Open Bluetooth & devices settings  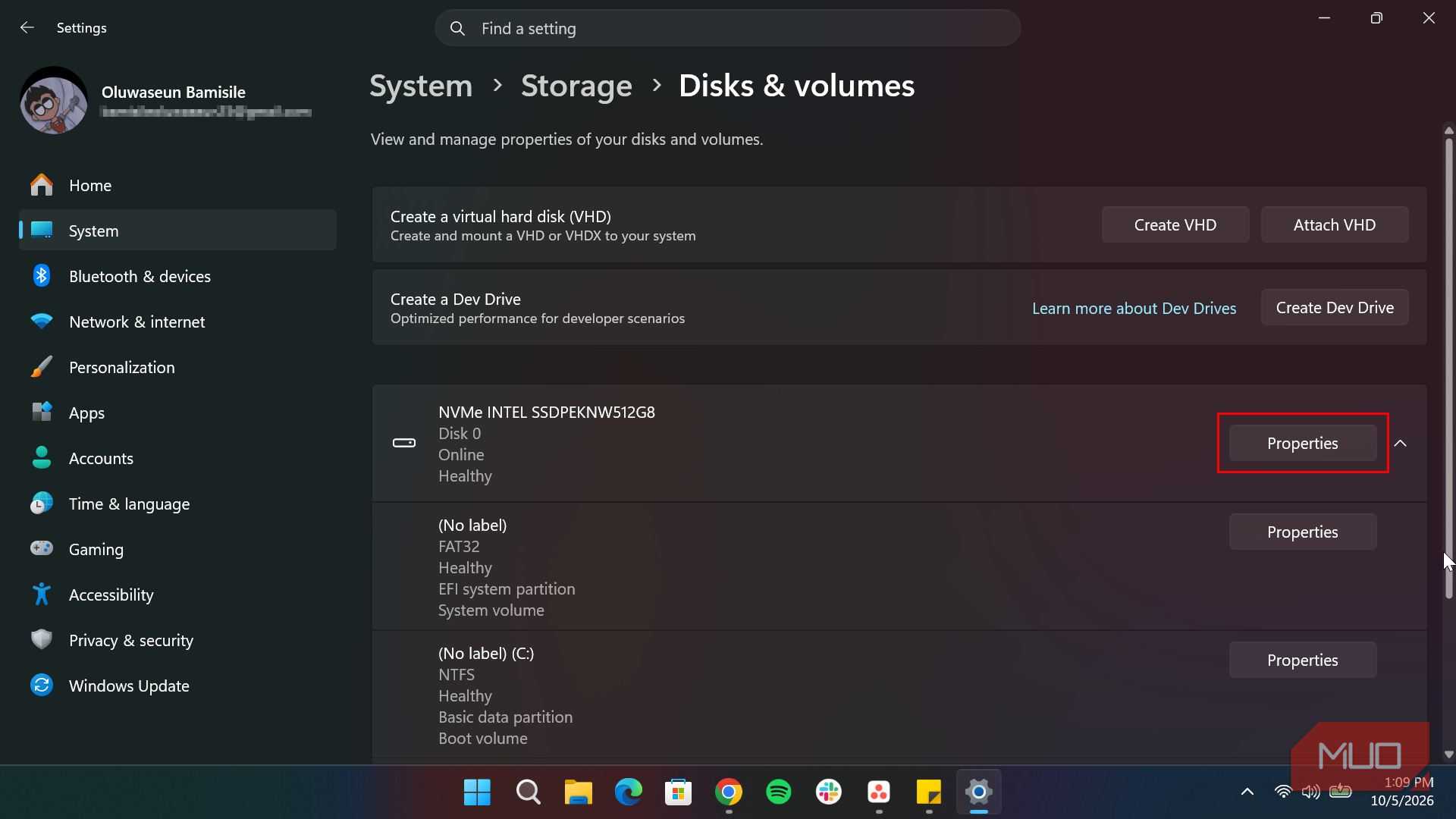[x=177, y=276]
